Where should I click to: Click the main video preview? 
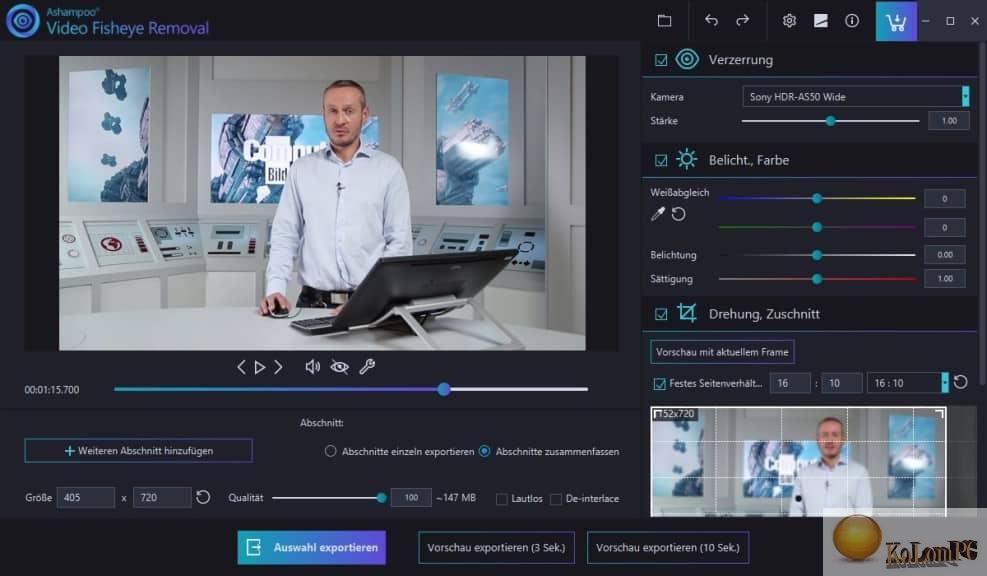[x=322, y=203]
